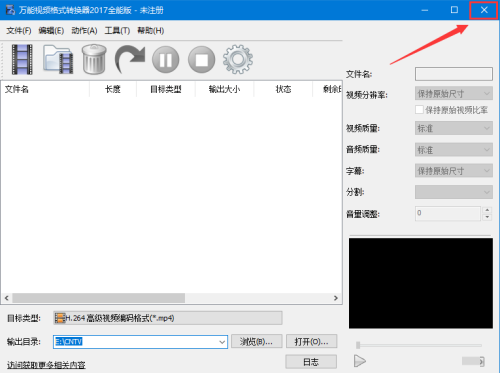Open the 帮助(H) menu
The width and height of the screenshot is (500, 373).
[x=151, y=31]
